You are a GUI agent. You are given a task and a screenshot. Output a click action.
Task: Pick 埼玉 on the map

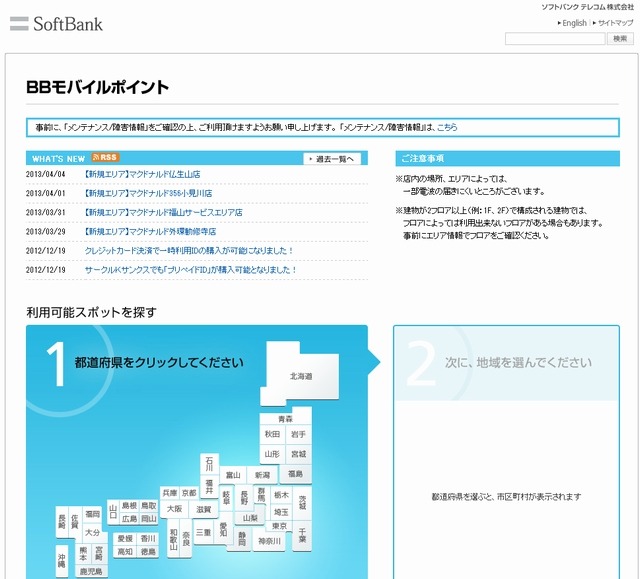pyautogui.click(x=281, y=512)
